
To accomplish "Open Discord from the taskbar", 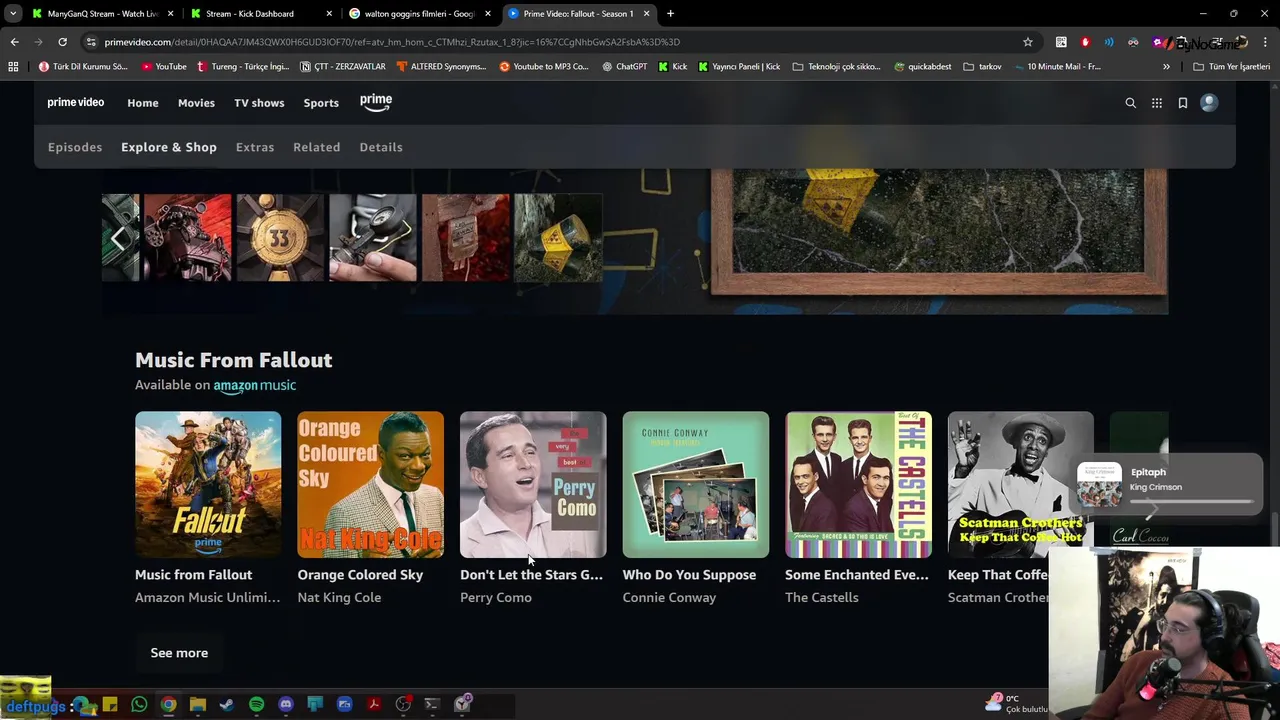I will click(286, 704).
